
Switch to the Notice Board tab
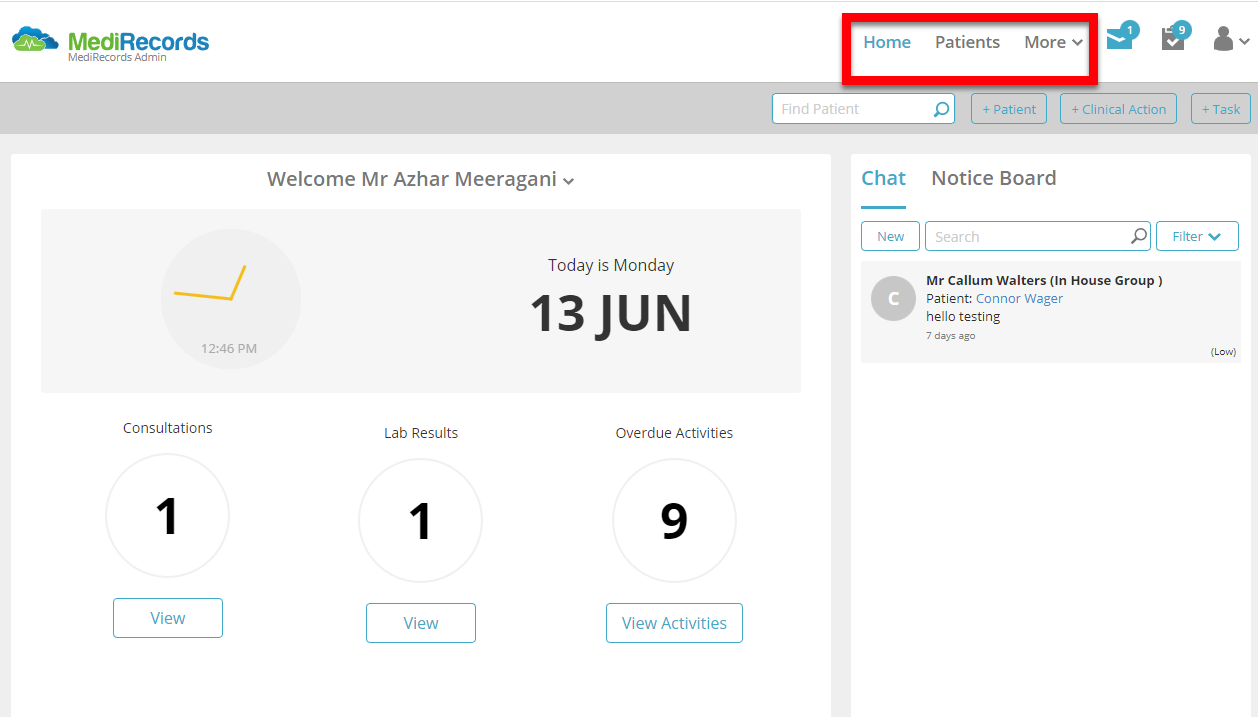click(993, 178)
